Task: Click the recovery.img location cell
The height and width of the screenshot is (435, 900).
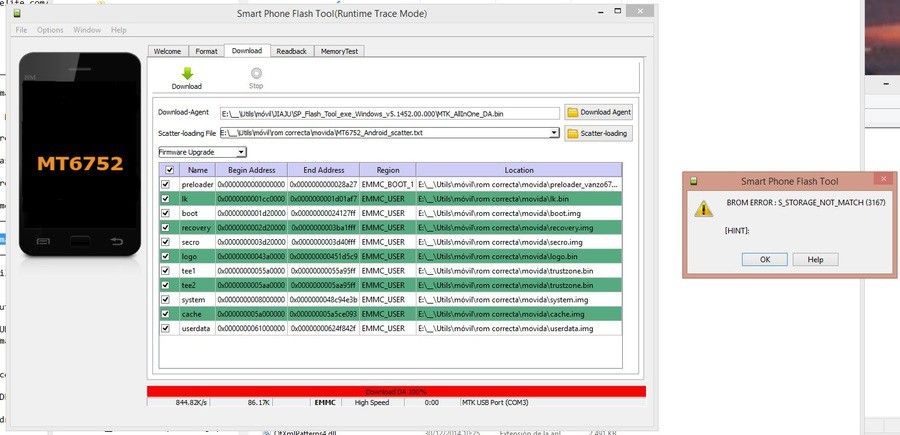Action: pyautogui.click(x=519, y=228)
